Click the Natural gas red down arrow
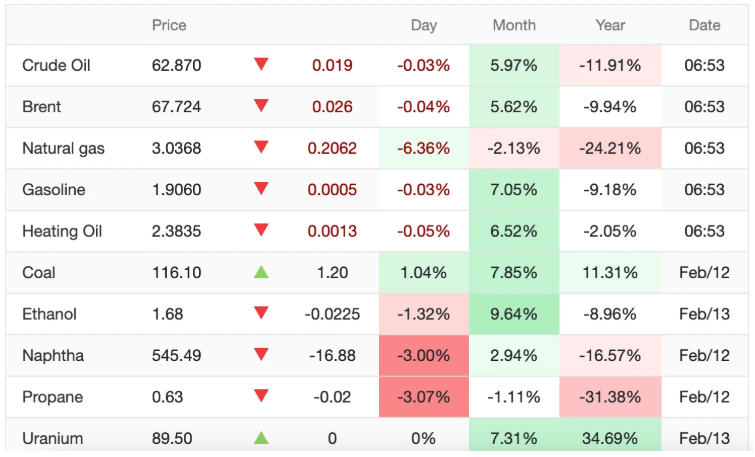This screenshot has height=457, width=755. click(x=261, y=148)
